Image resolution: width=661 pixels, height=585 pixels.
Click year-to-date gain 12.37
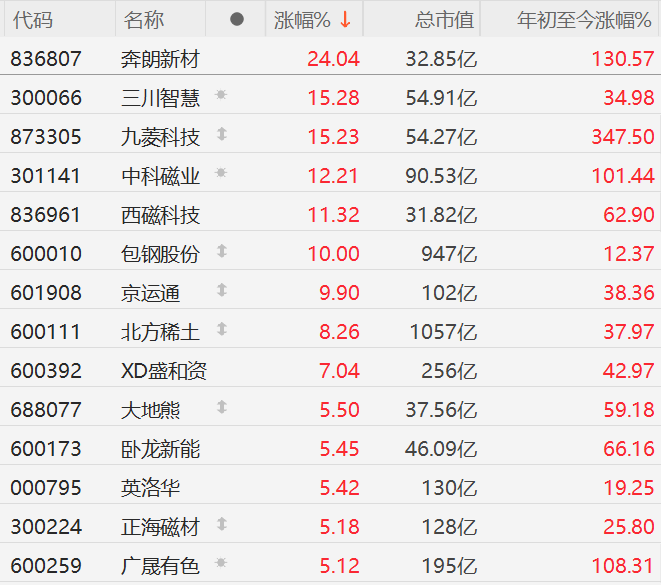click(629, 254)
